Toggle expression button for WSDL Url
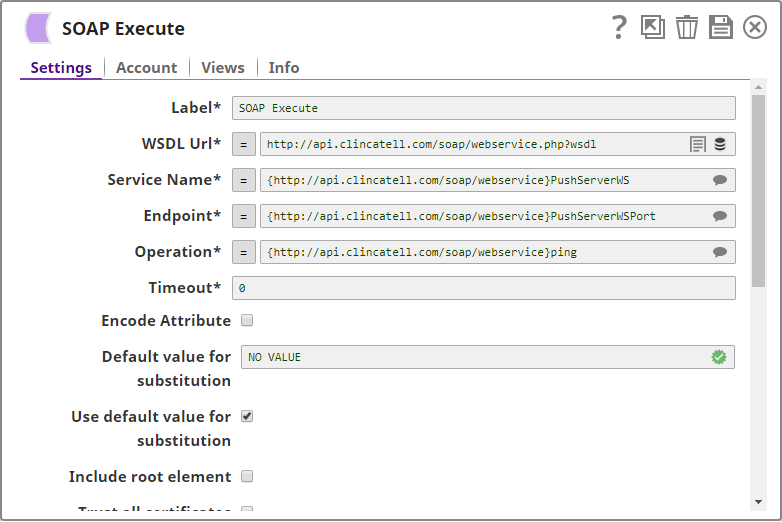The image size is (782, 522). (x=244, y=144)
